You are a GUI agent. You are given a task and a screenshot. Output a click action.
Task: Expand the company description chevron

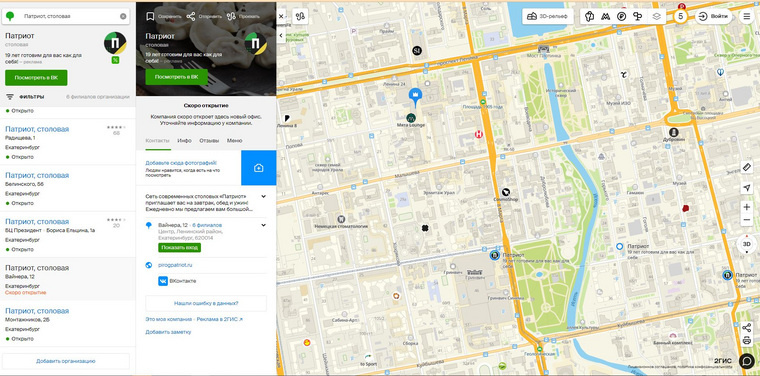click(263, 197)
